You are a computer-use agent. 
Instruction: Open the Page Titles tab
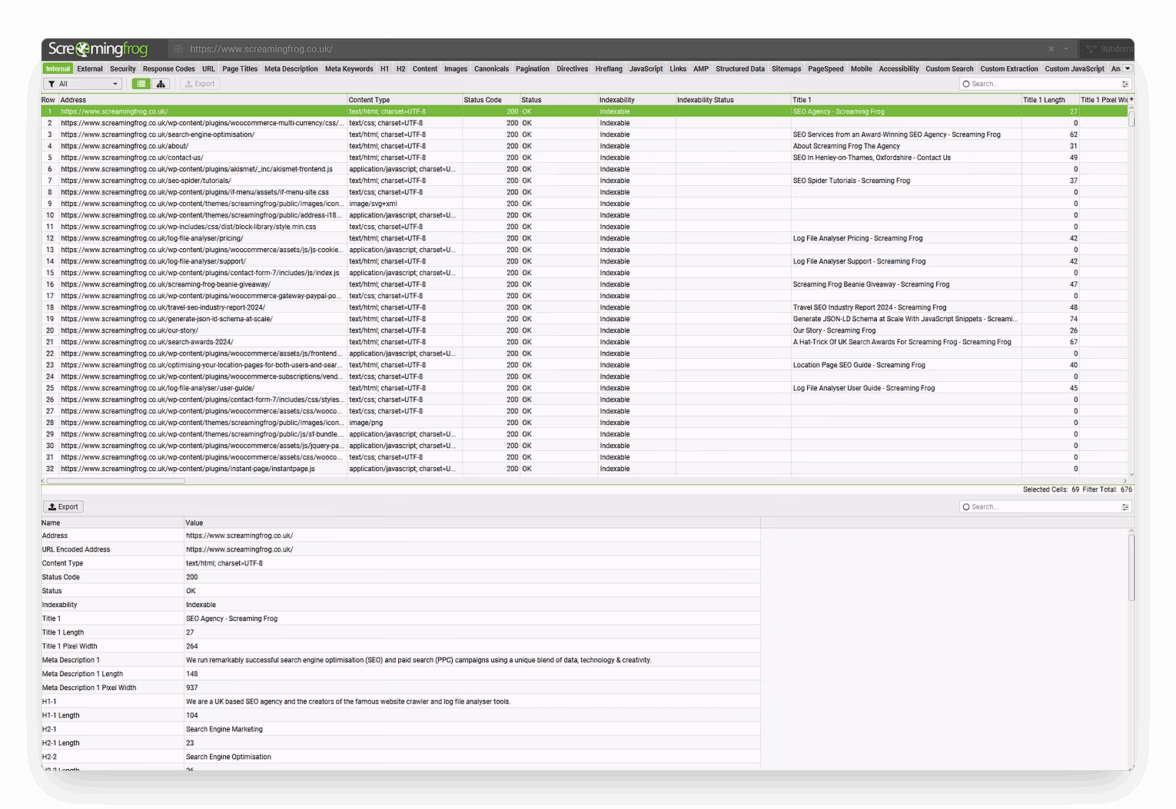(239, 69)
